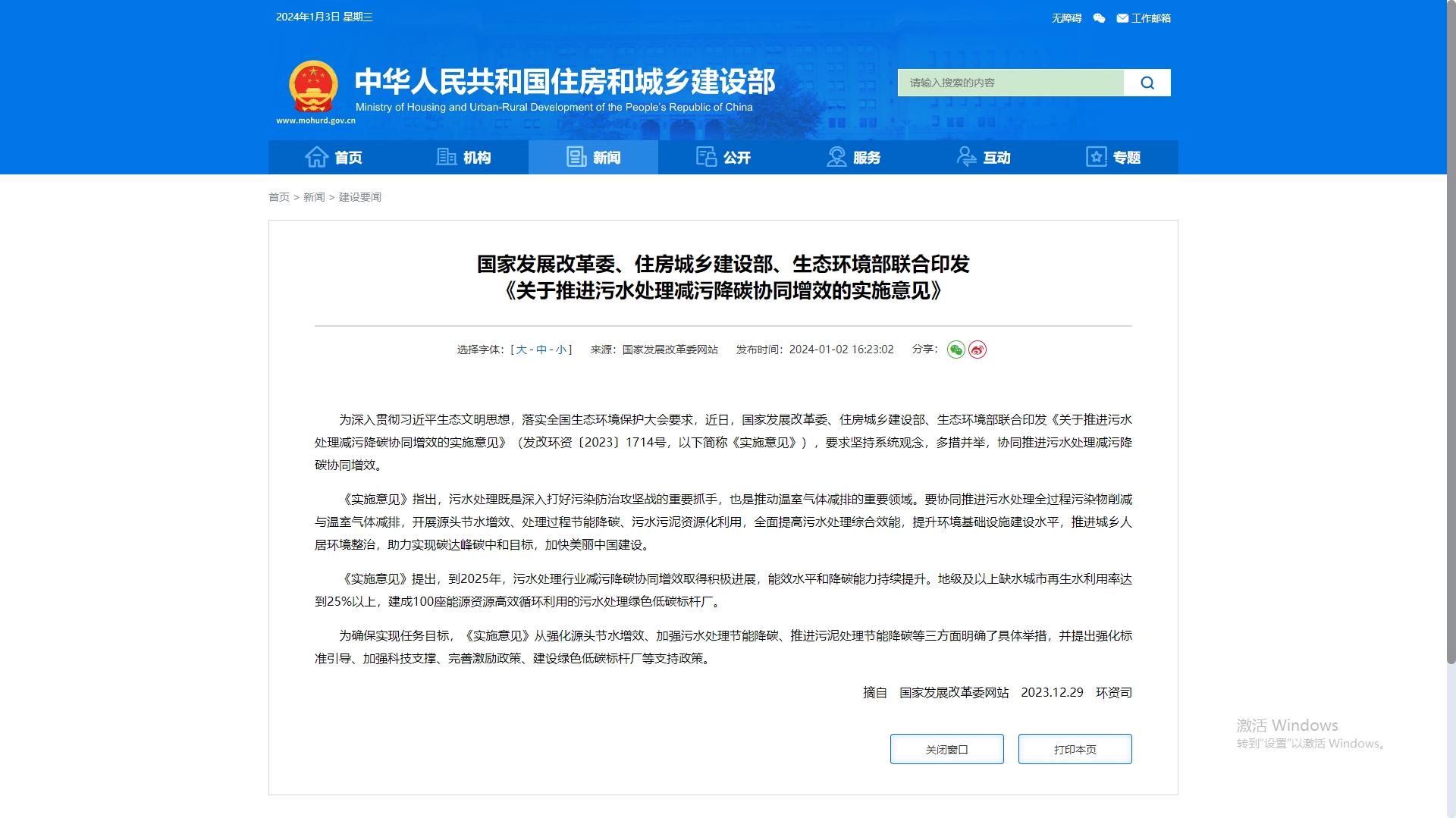
Task: Click the 打印本页 button
Action: pyautogui.click(x=1075, y=749)
